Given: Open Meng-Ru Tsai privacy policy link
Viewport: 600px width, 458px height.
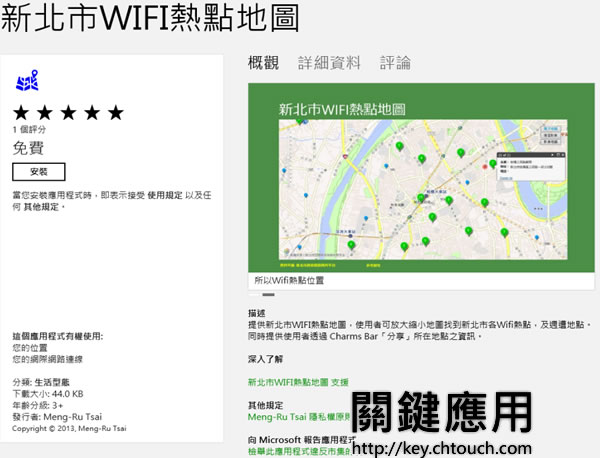Looking at the screenshot, I should click(x=299, y=417).
